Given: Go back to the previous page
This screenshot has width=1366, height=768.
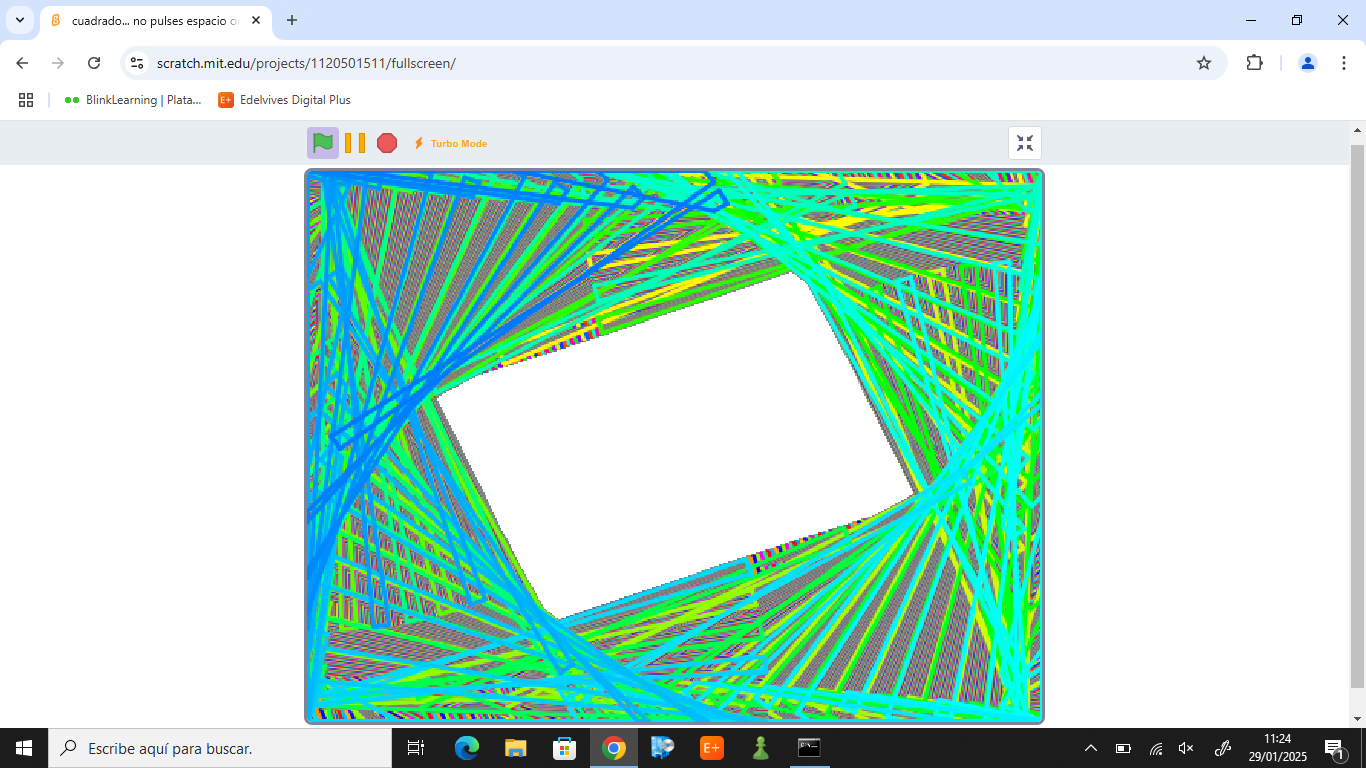Looking at the screenshot, I should tap(22, 63).
